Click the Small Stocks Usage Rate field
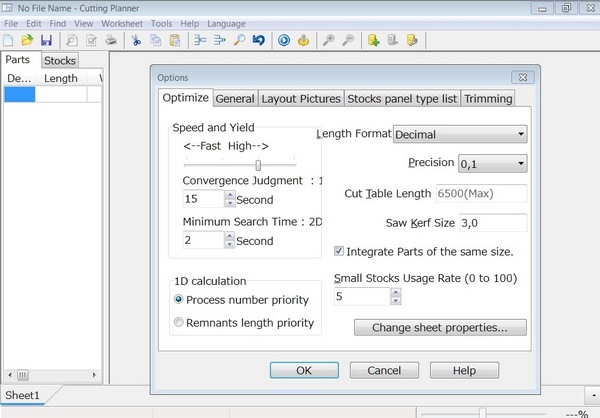The image size is (600, 418). click(362, 296)
